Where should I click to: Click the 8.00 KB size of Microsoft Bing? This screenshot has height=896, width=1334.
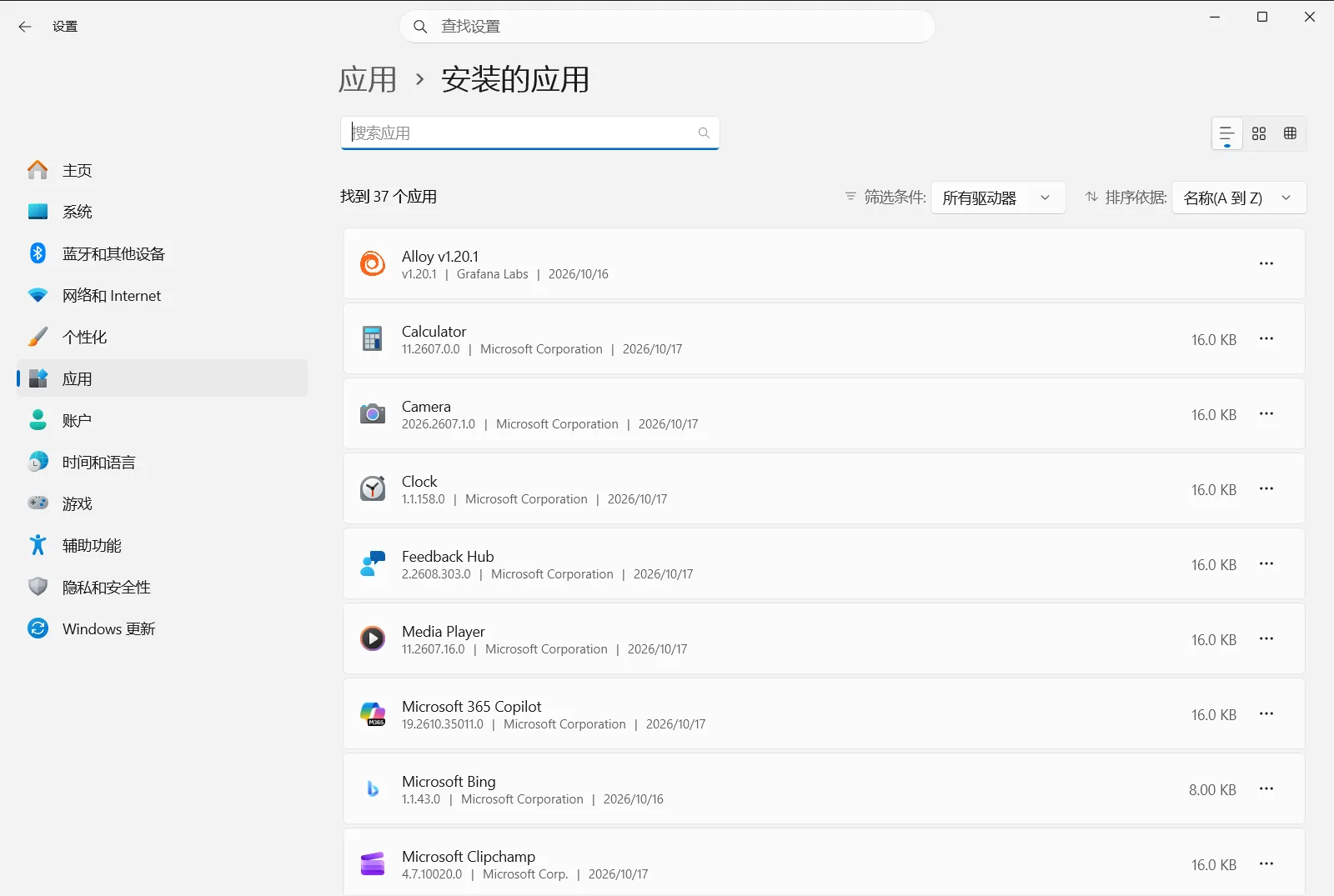pyautogui.click(x=1212, y=790)
